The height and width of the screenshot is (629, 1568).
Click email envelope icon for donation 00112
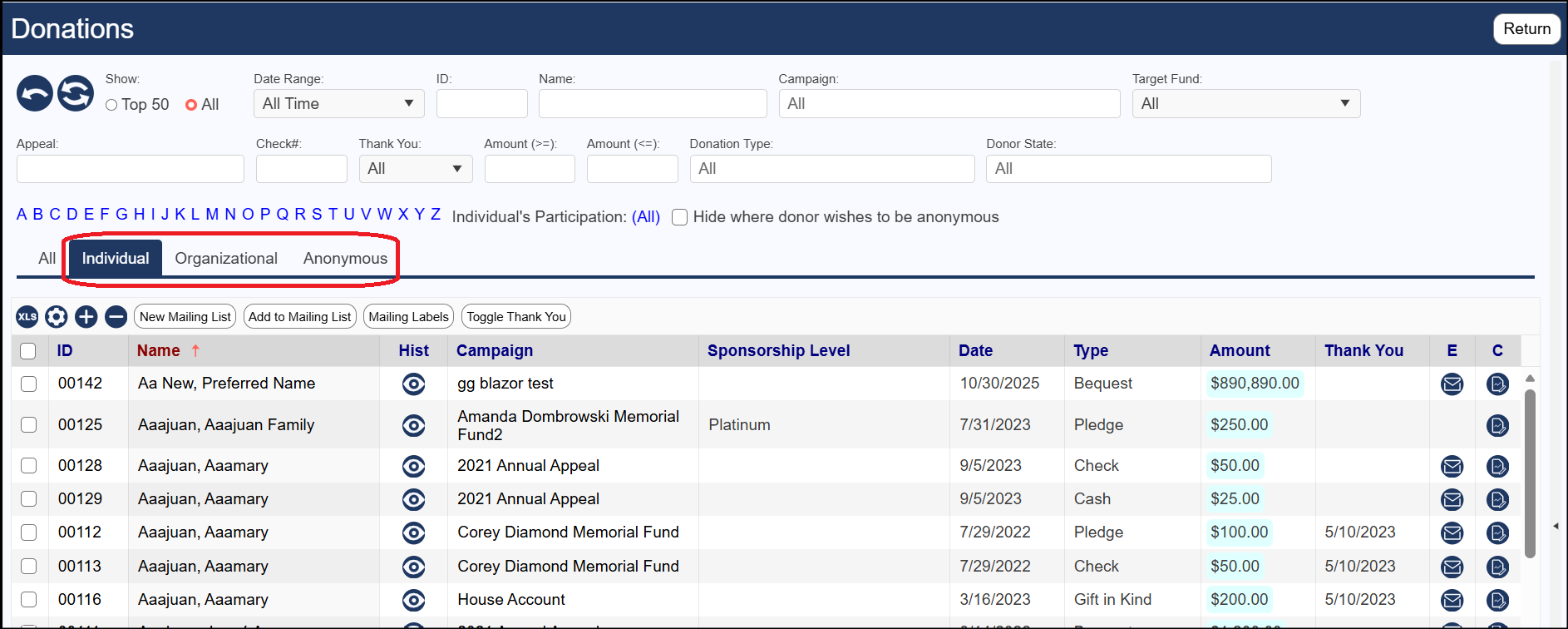(x=1452, y=532)
